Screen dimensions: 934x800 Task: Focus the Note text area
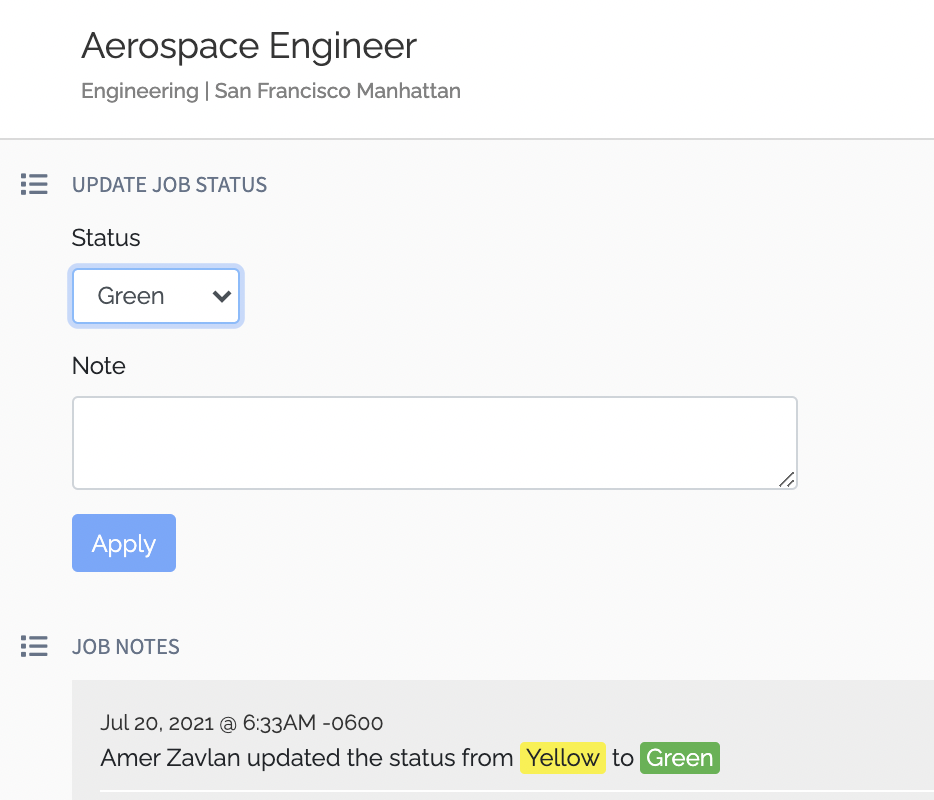[434, 443]
